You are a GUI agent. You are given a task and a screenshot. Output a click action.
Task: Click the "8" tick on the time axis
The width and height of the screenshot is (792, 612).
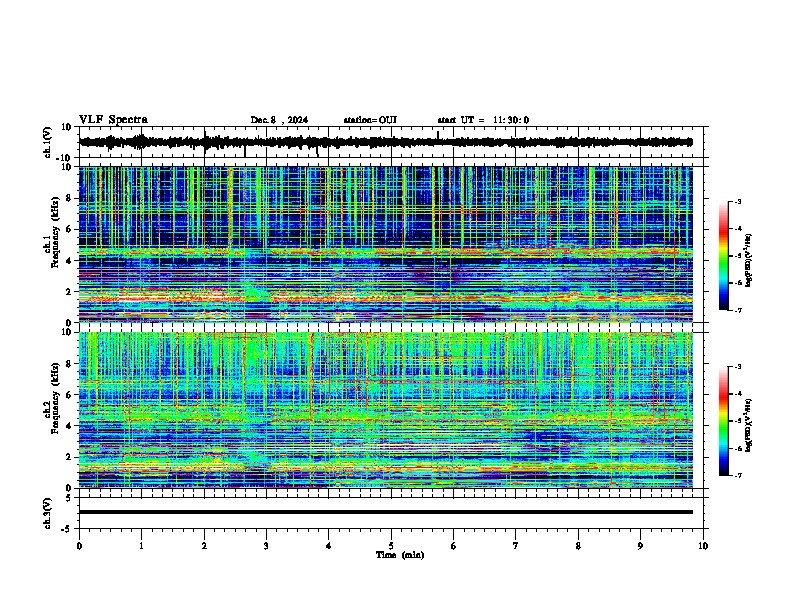pos(578,546)
